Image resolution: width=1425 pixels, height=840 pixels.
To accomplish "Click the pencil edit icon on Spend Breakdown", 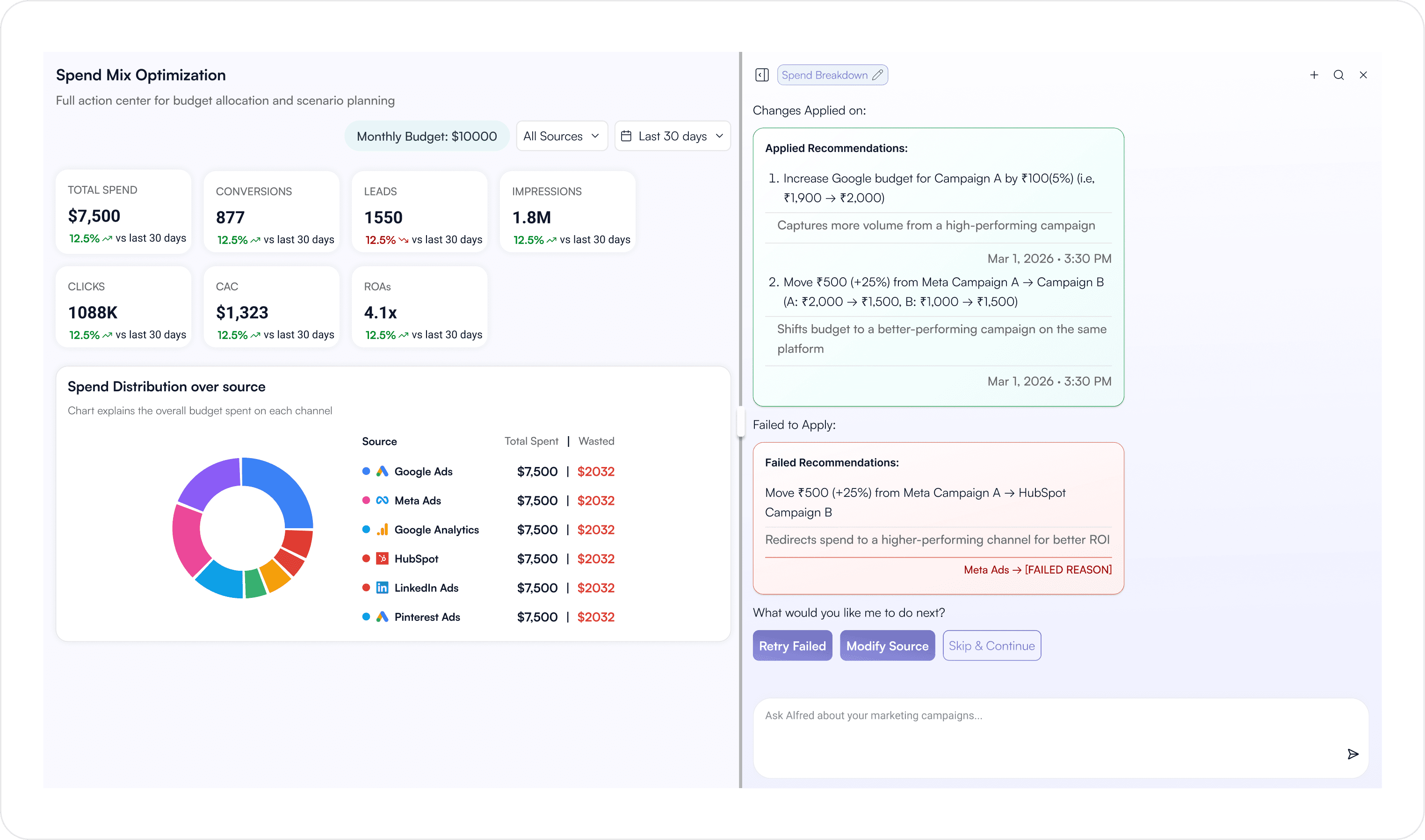I will [x=877, y=75].
